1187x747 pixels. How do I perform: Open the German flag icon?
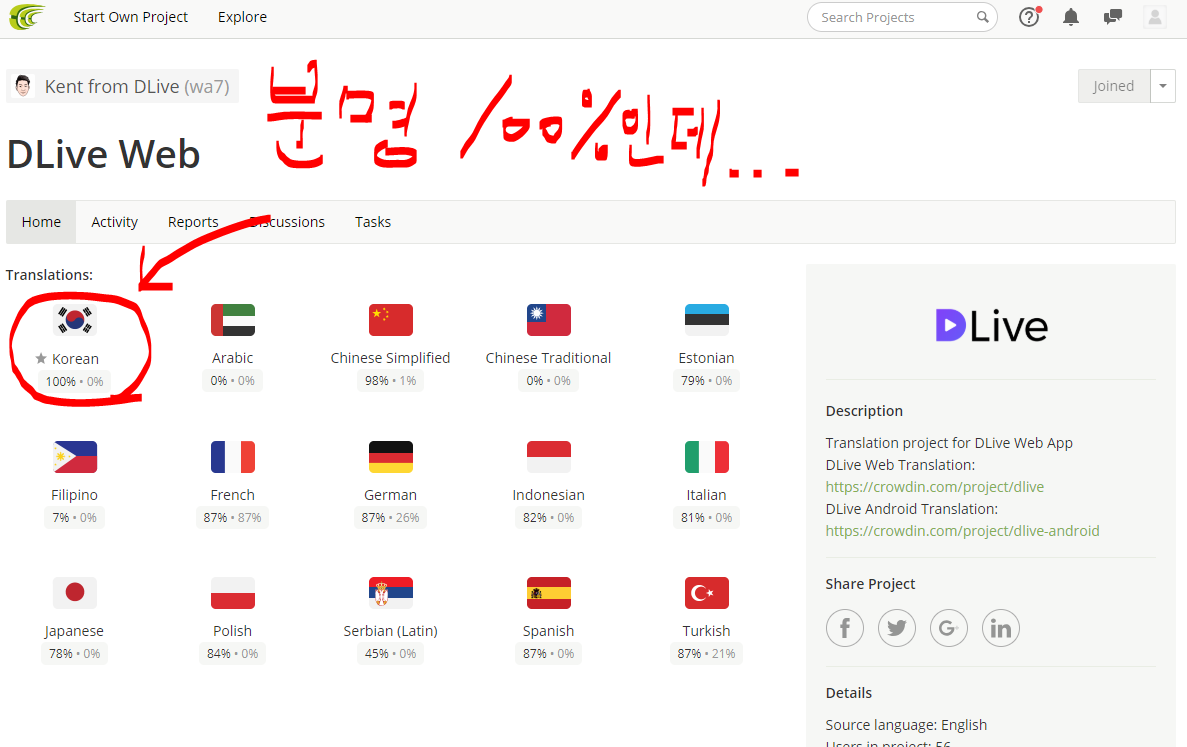[391, 456]
